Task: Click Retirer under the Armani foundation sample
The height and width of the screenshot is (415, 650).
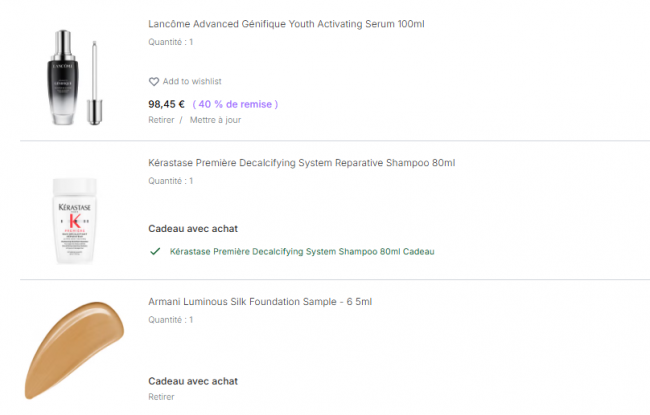Action: [x=161, y=397]
